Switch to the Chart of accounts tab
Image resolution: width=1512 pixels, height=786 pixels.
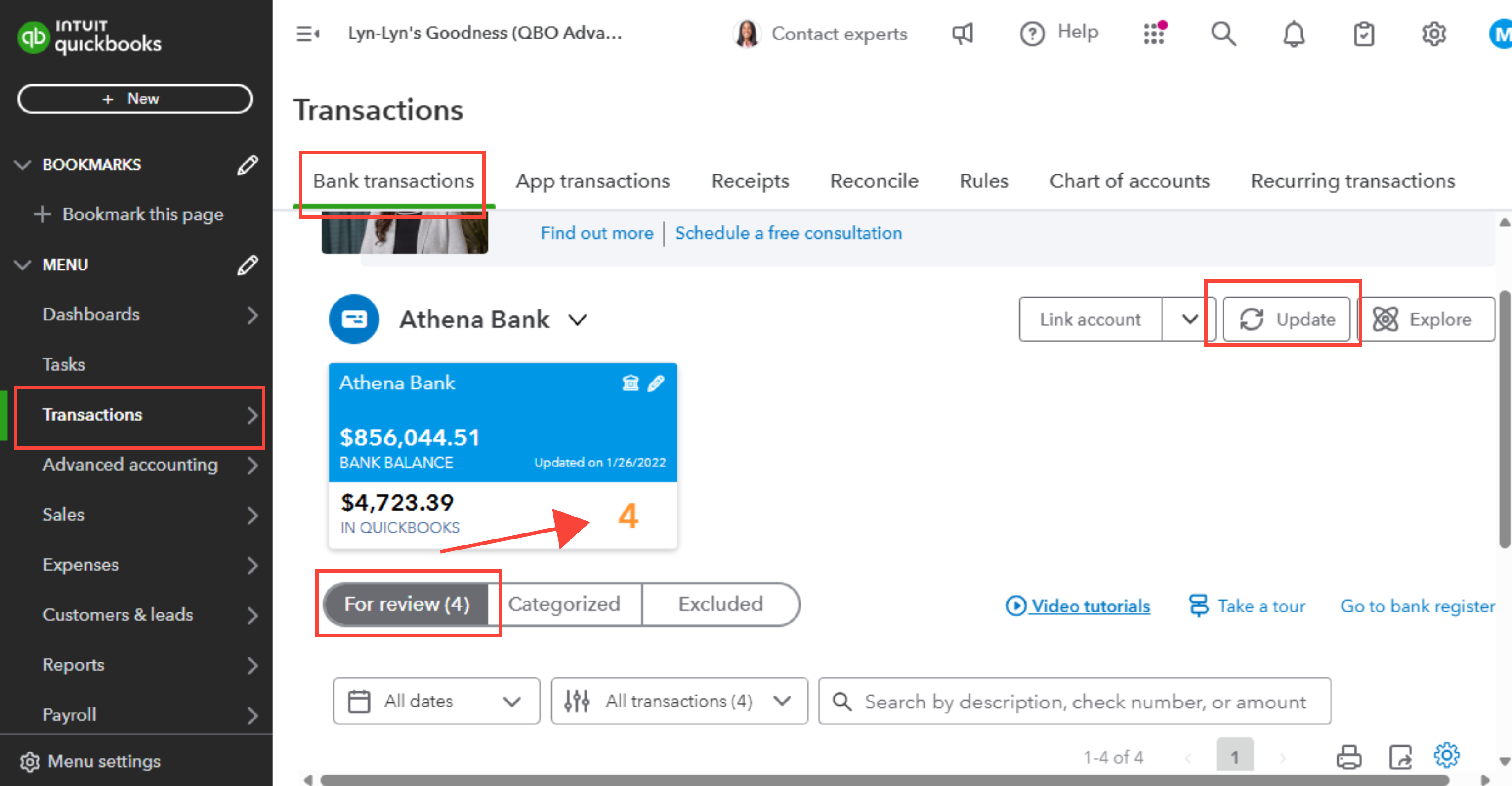click(x=1129, y=181)
